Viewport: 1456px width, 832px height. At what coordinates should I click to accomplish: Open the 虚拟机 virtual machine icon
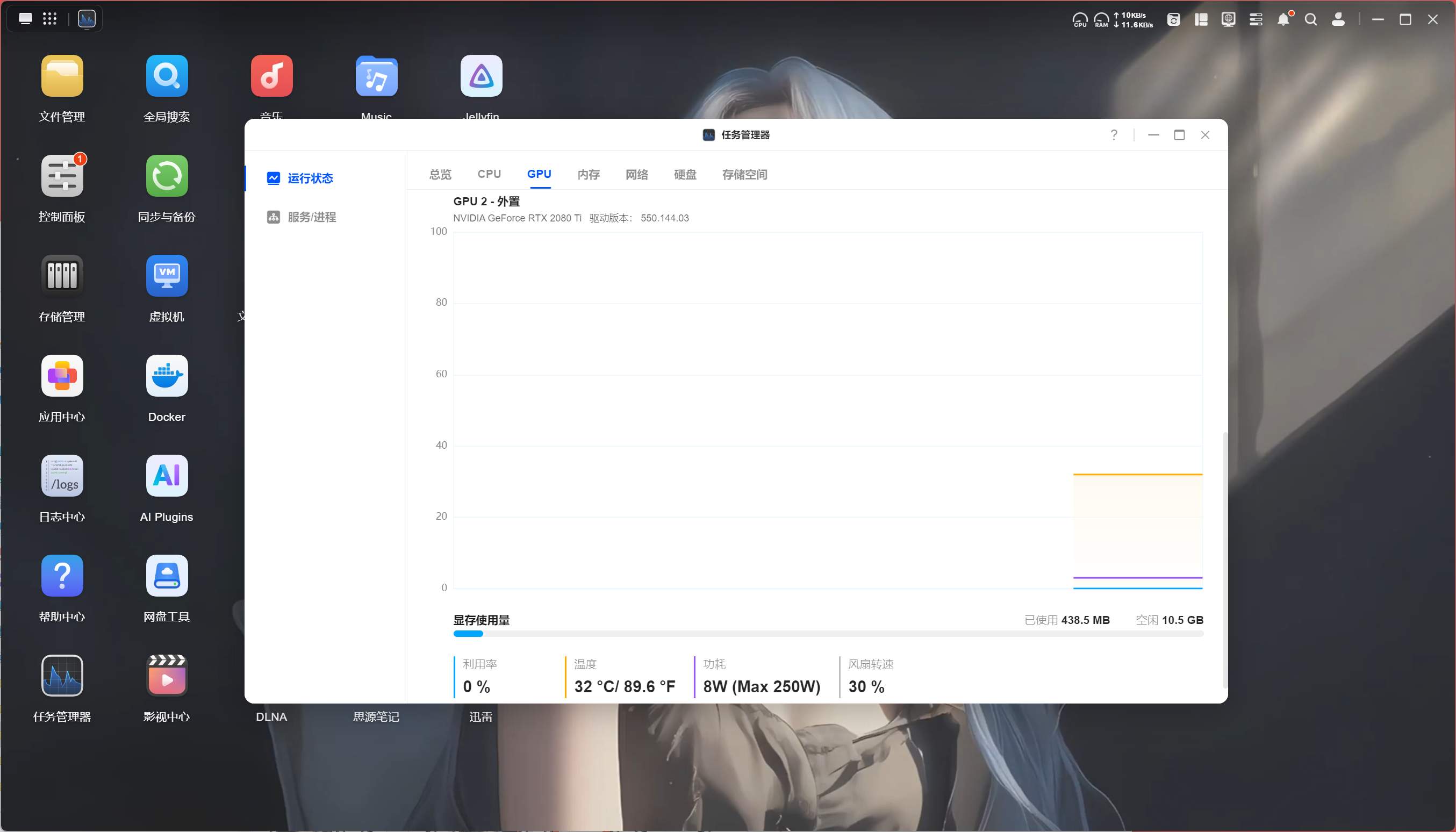166,276
